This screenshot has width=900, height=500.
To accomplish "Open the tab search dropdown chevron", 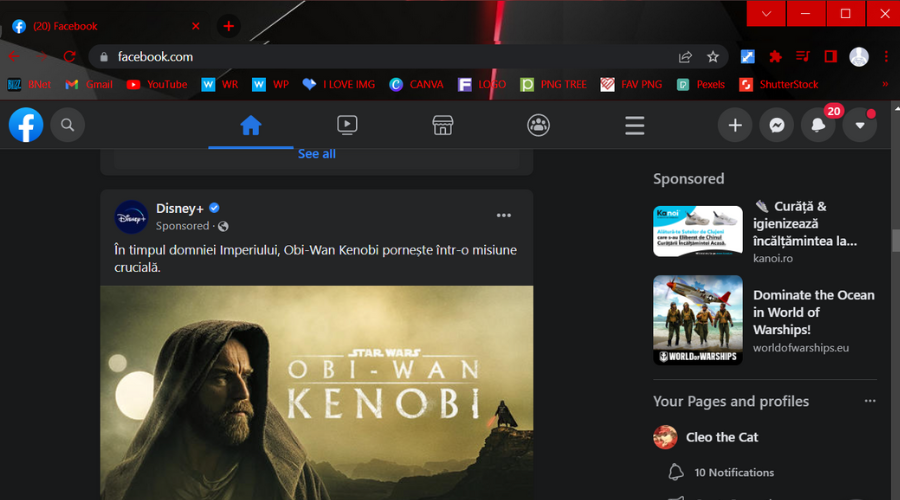I will click(x=766, y=13).
